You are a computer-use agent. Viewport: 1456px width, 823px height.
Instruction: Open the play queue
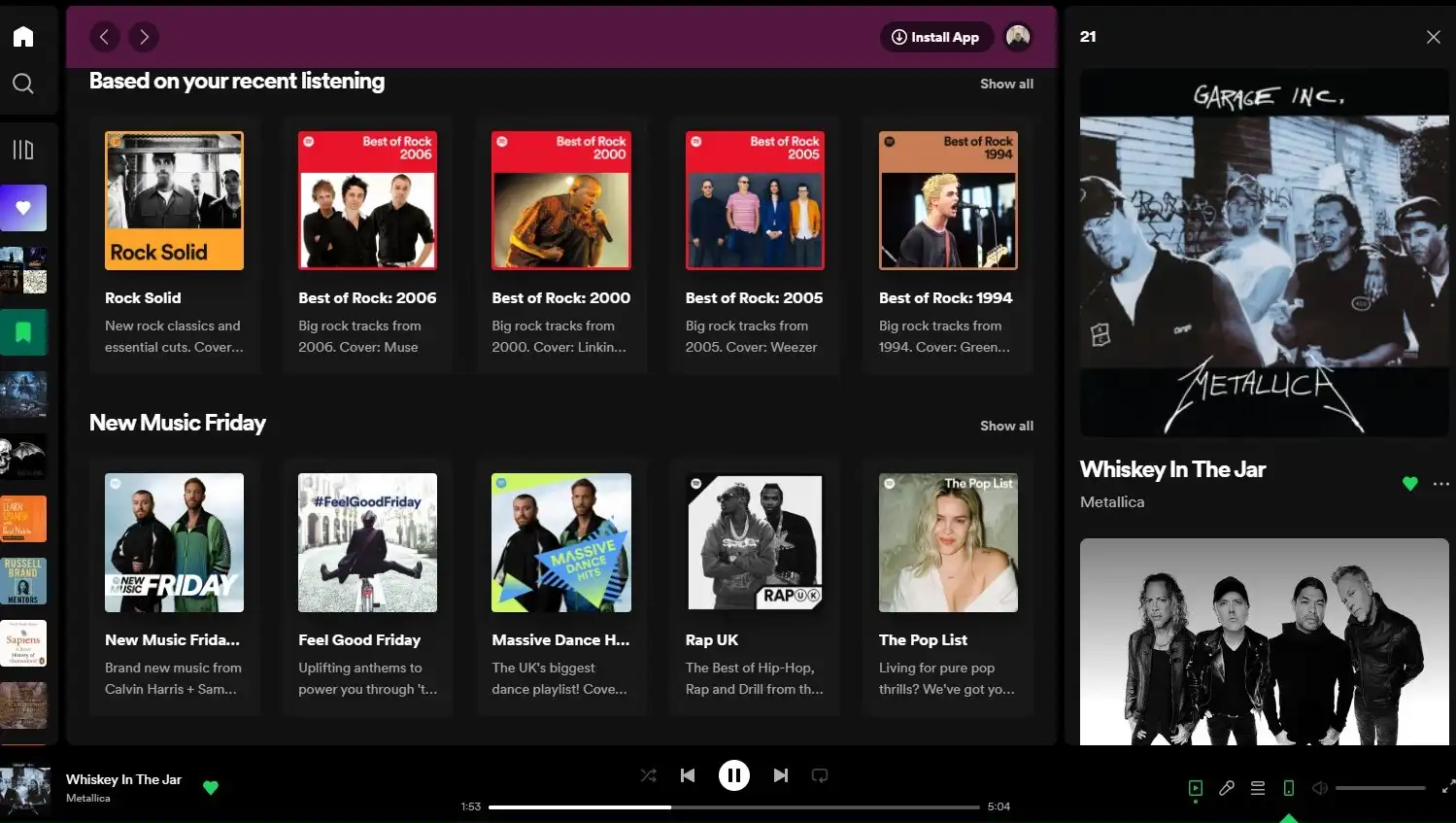(x=1258, y=788)
